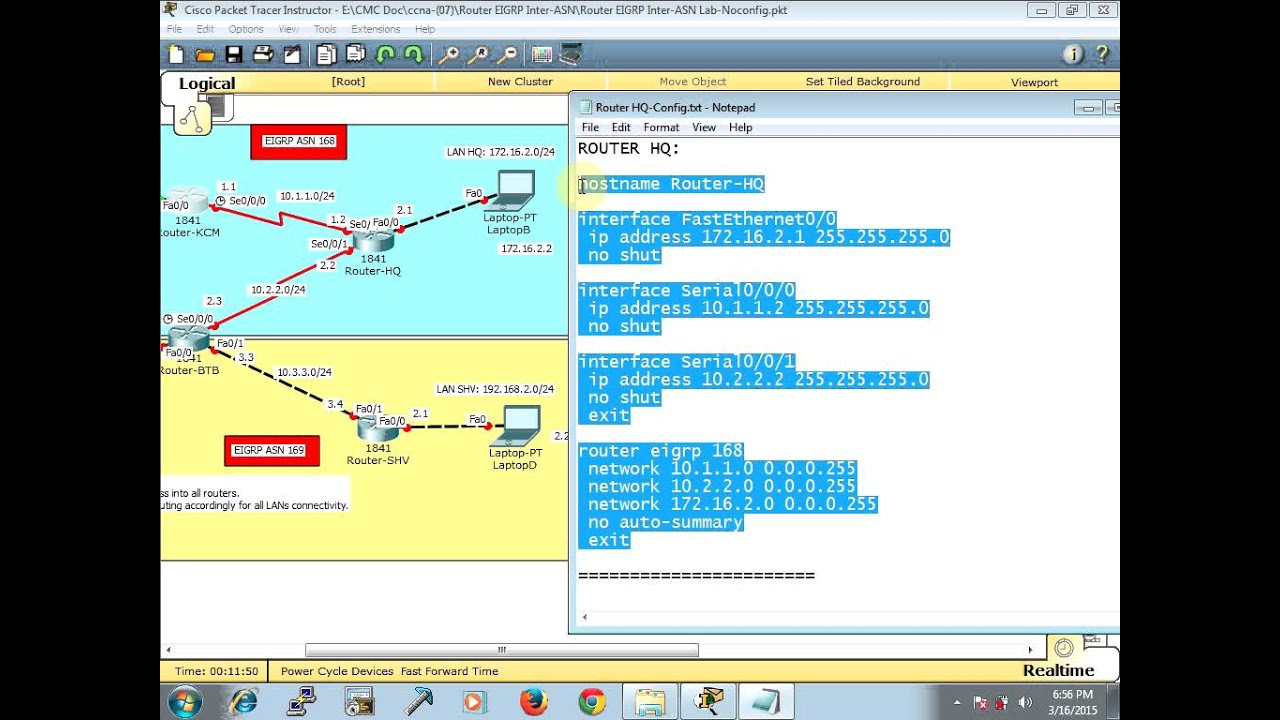Open the Notepad Edit menu
The image size is (1280, 720).
pos(621,127)
